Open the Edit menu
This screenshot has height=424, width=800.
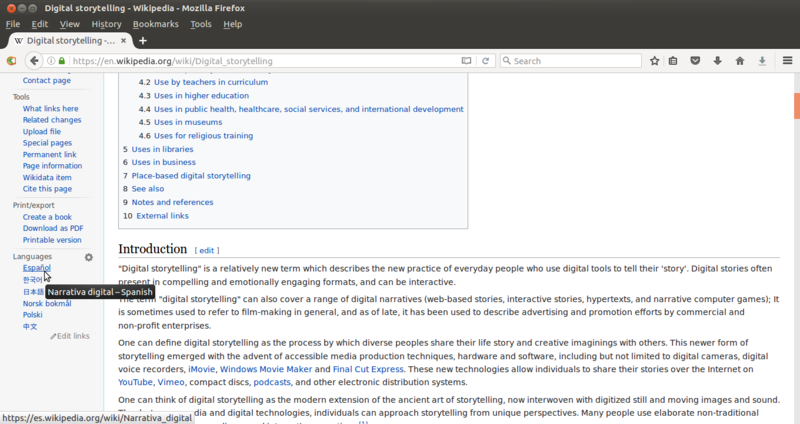pyautogui.click(x=39, y=24)
